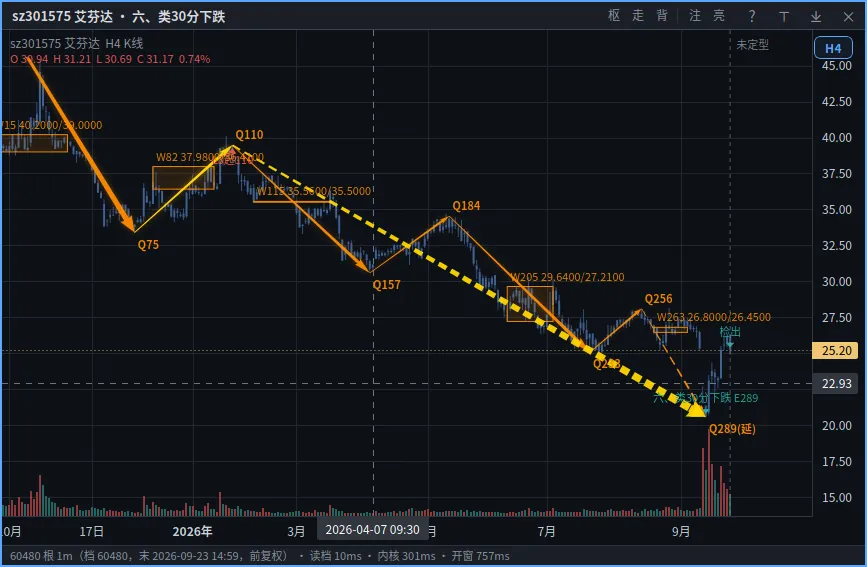Click the 开窗 757ms status entry

(x=480, y=556)
